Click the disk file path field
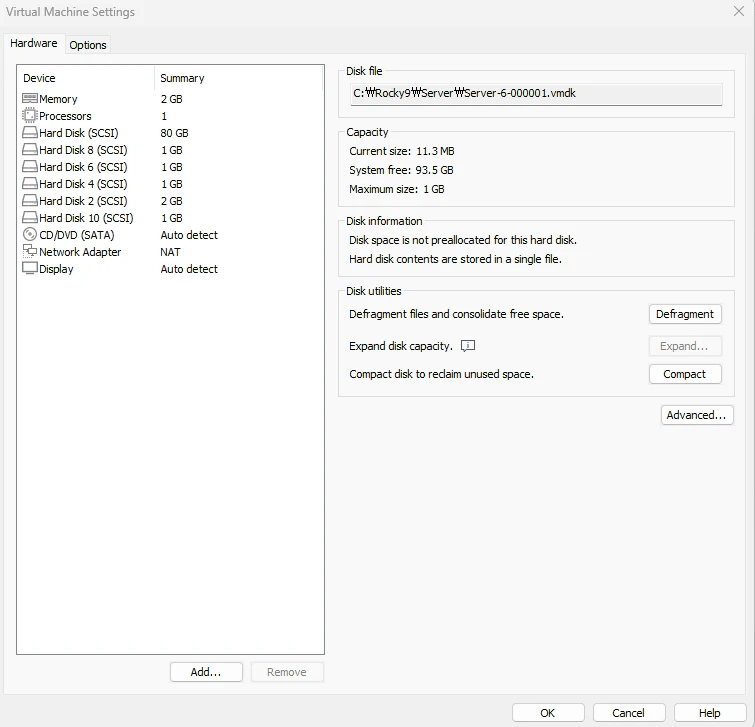This screenshot has width=755, height=727. pos(536,93)
